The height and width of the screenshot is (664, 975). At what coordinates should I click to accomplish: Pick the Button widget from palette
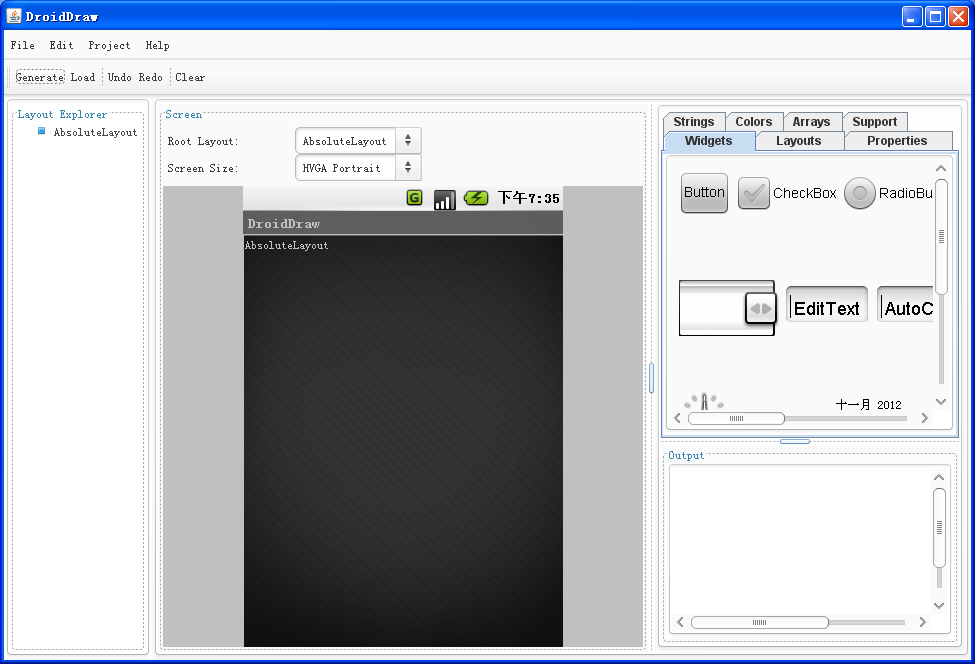pos(704,193)
